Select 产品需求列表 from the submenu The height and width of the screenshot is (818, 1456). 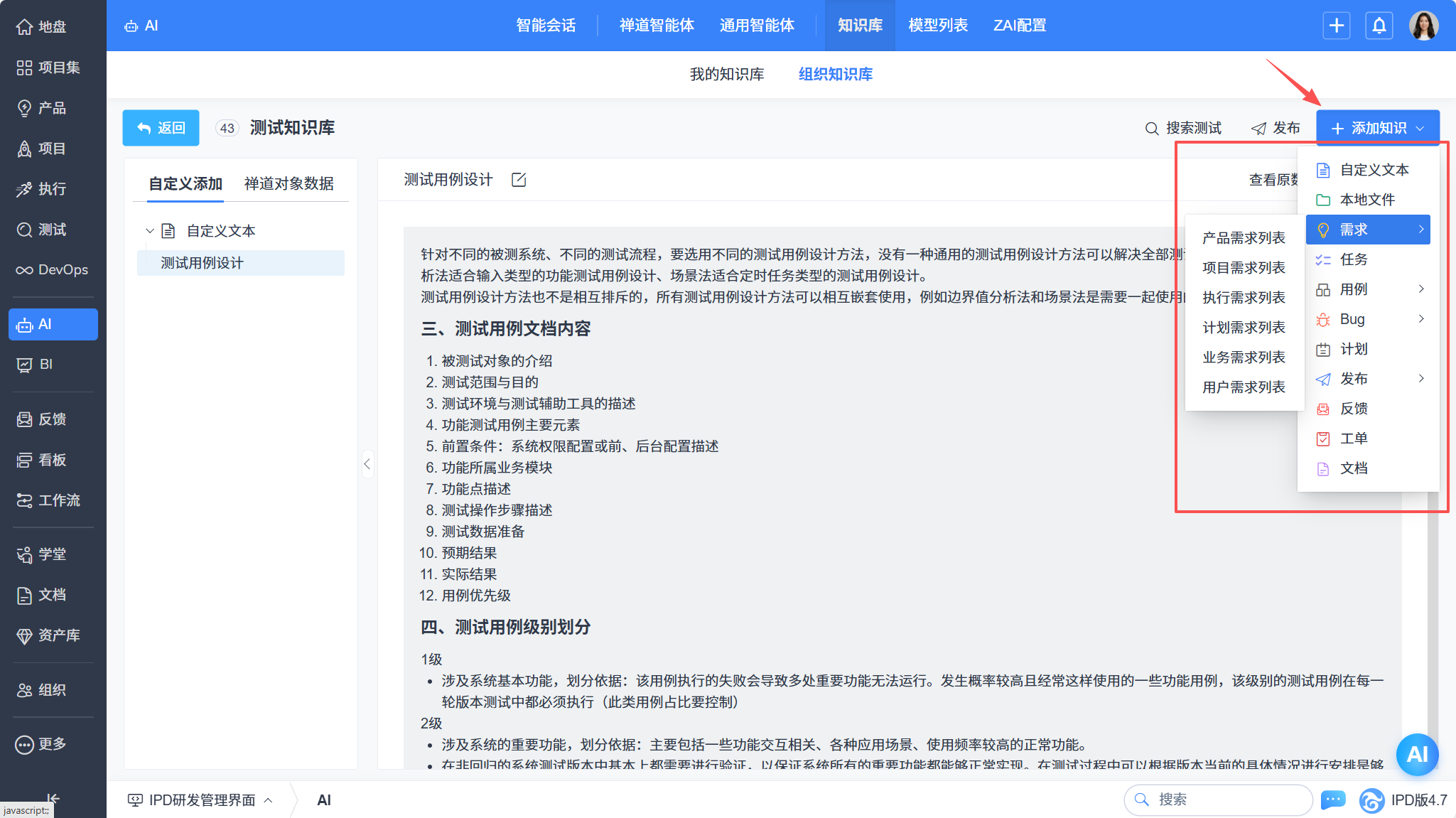click(1244, 238)
